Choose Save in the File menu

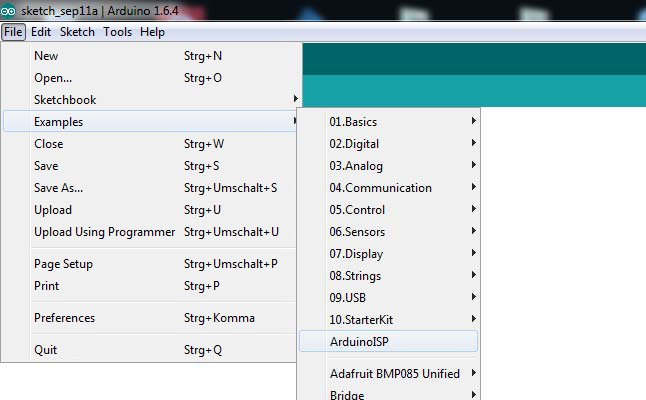coord(150,166)
